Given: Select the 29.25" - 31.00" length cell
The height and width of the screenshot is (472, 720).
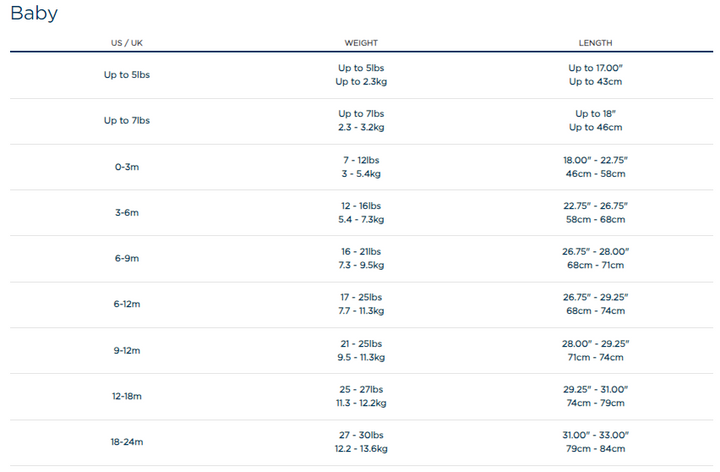Looking at the screenshot, I should (595, 389).
